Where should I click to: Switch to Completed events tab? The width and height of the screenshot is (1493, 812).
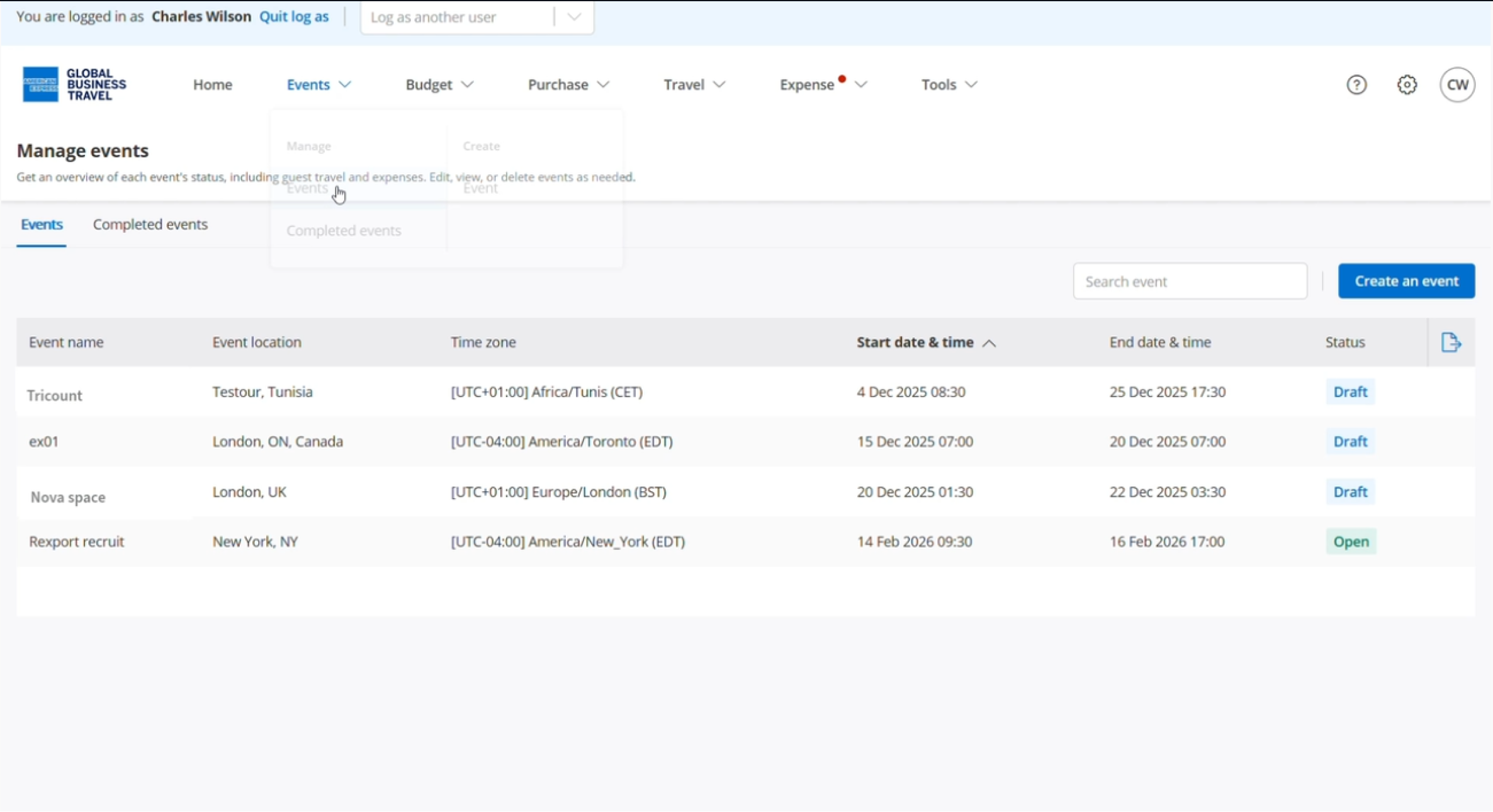pos(150,225)
